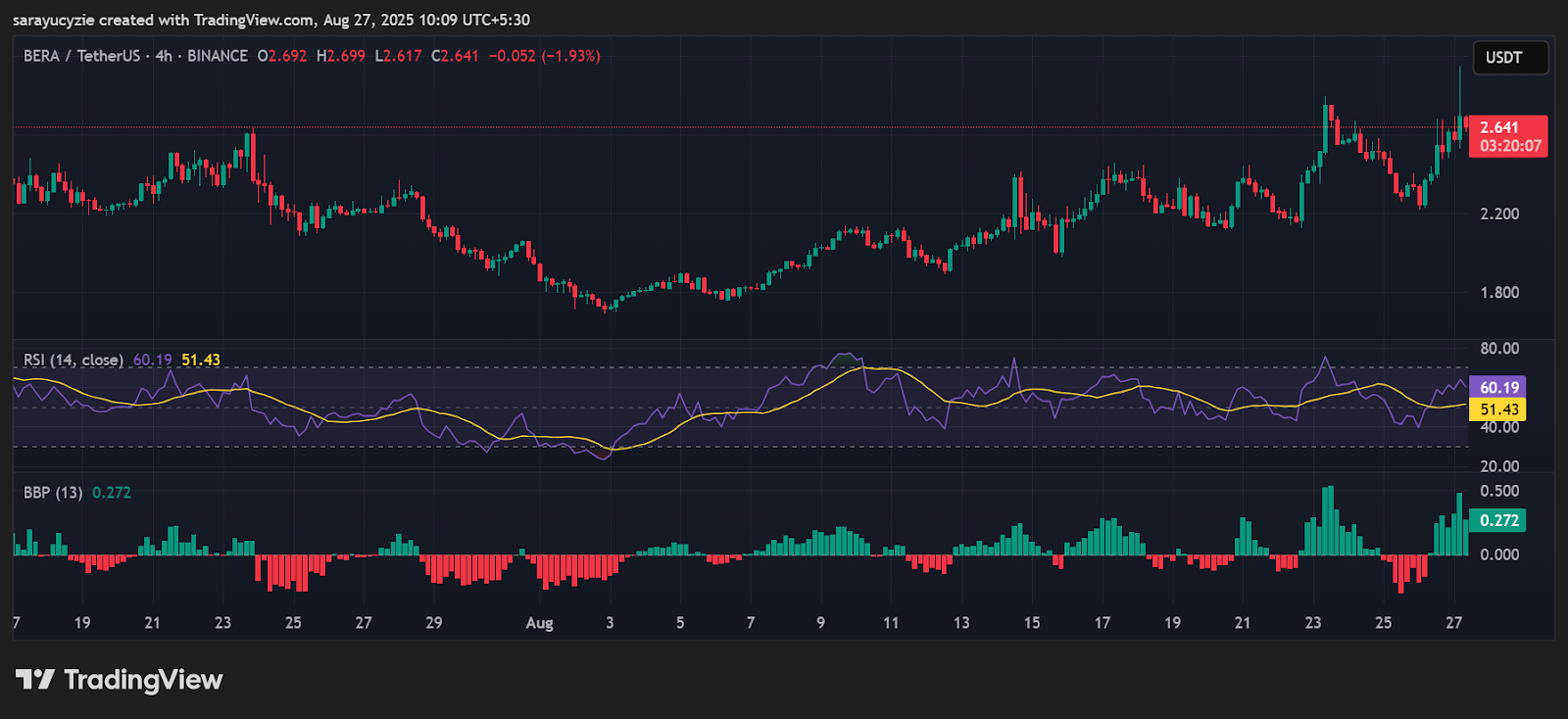Click the 80.00 RSI scale label
The height and width of the screenshot is (719, 1568).
point(1499,349)
